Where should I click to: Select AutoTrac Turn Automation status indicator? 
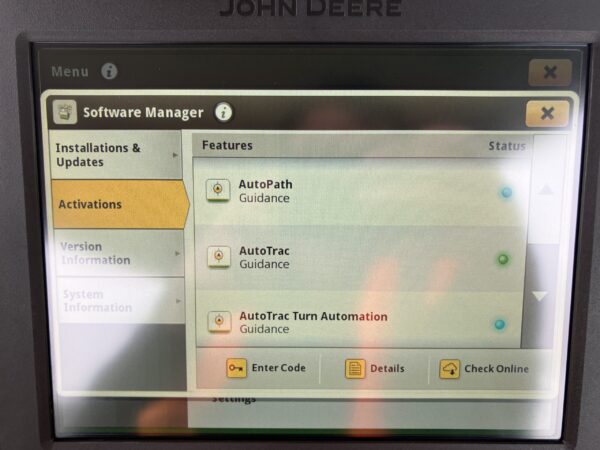click(x=499, y=324)
